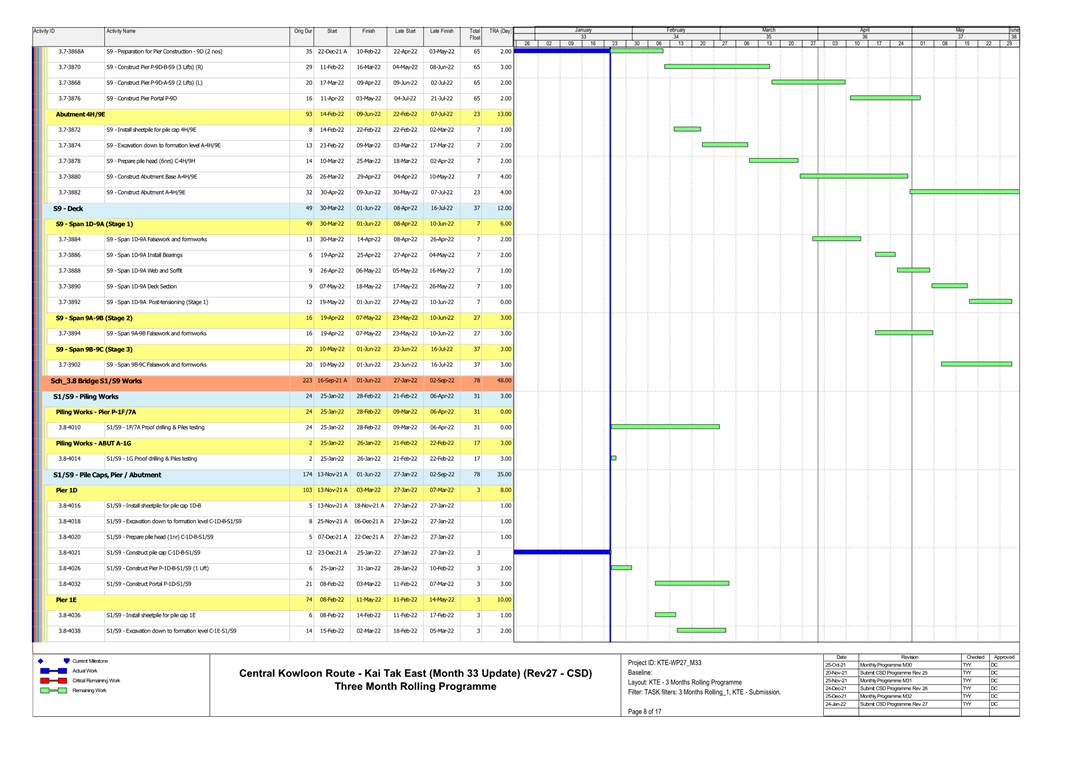Click the Actual Work bar symbol in legend
This screenshot has width=1081, height=763.
pos(47,671)
